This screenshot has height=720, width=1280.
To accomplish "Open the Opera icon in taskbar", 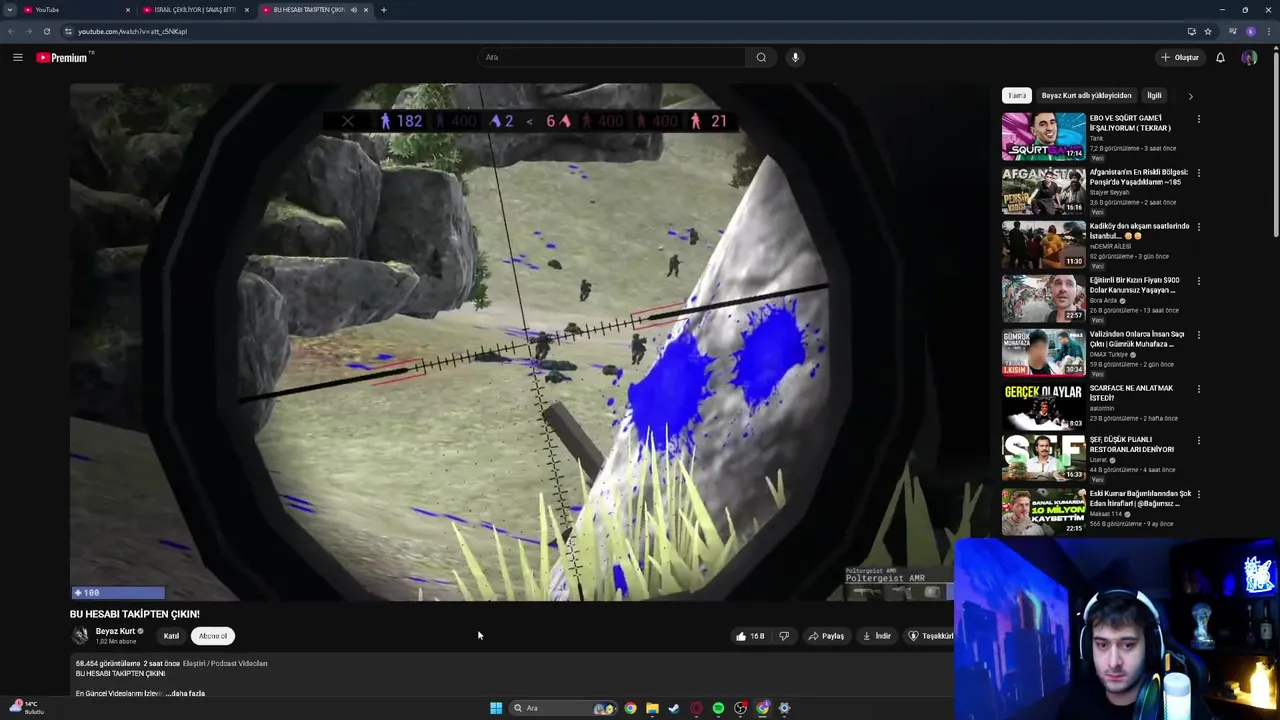I will pyautogui.click(x=696, y=708).
